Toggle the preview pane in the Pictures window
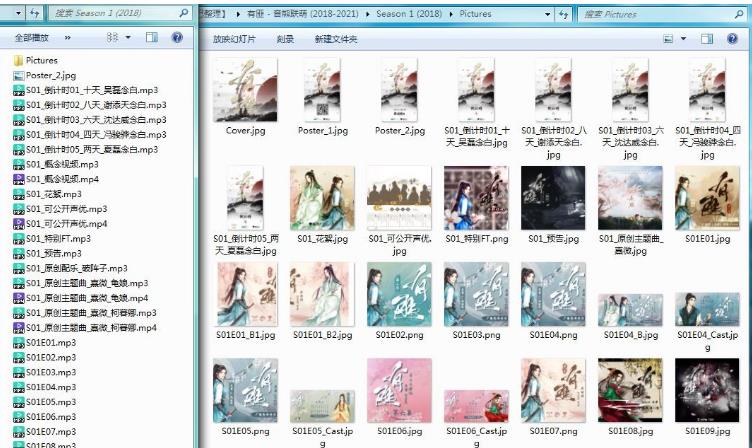The width and height of the screenshot is (752, 448). [706, 38]
